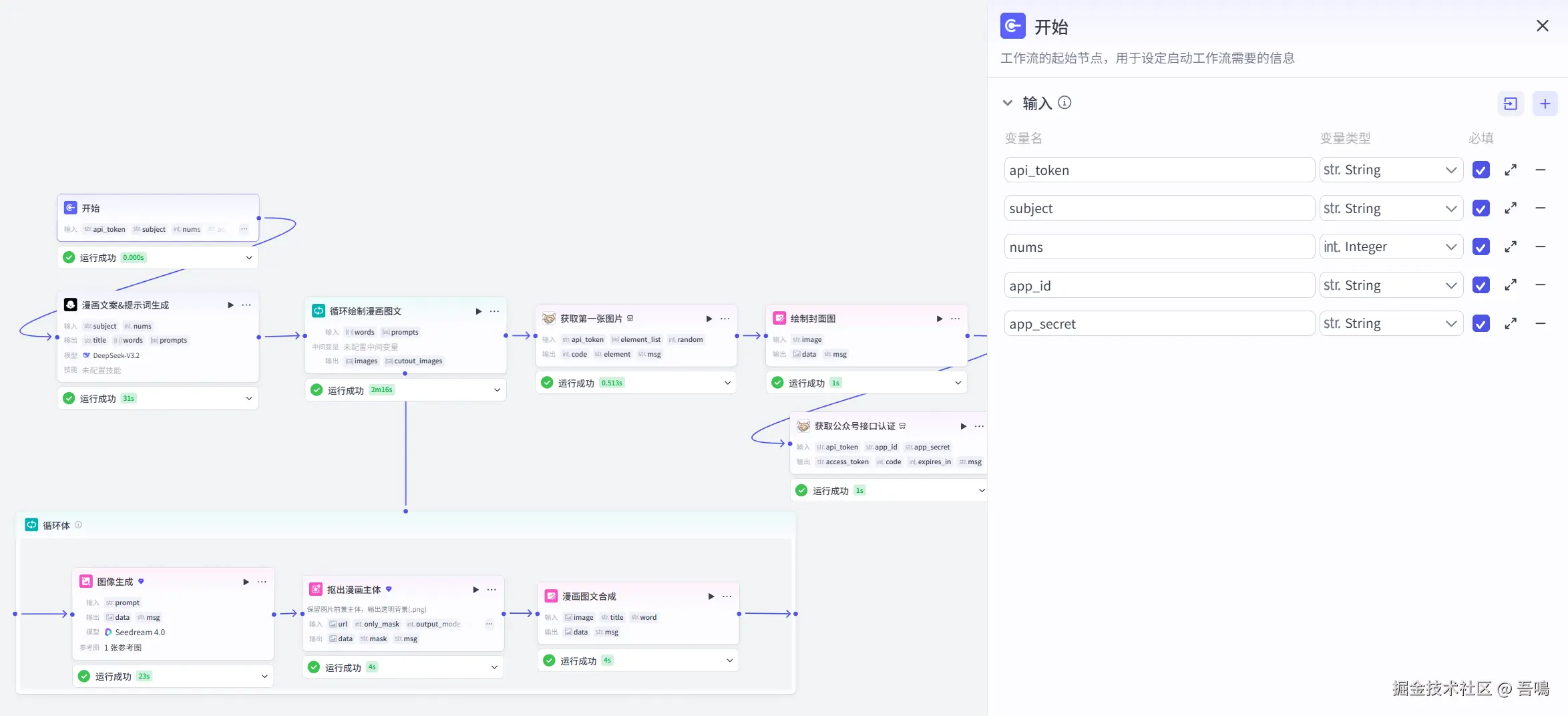This screenshot has height=716, width=1568.
Task: Edit the nums variable name field
Action: coord(1159,247)
